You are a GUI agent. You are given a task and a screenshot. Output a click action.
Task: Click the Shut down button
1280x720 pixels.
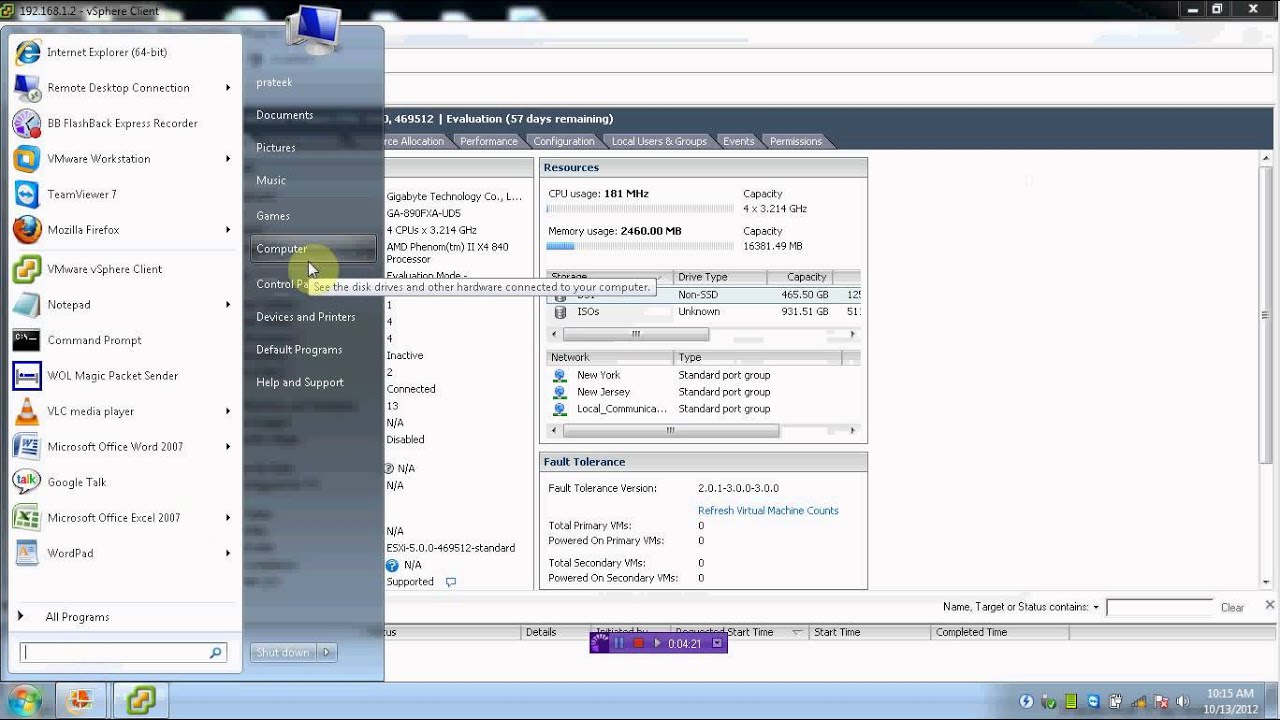point(284,653)
